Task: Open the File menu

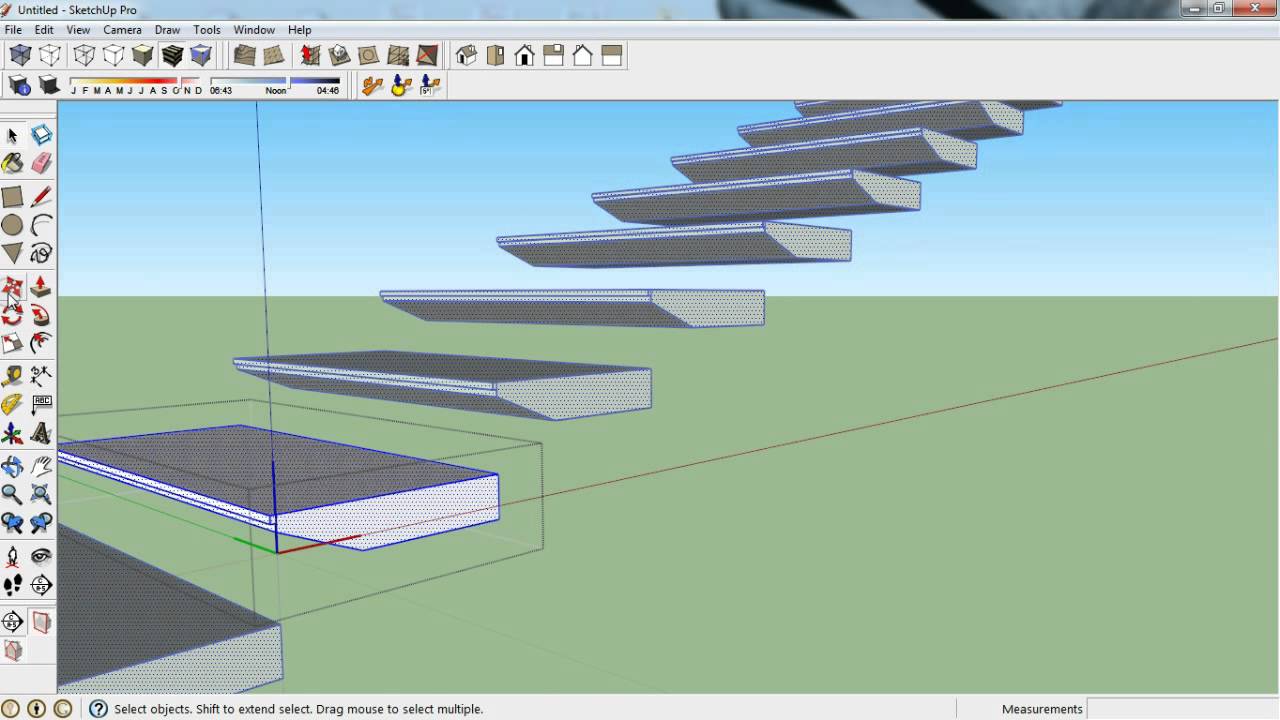Action: tap(13, 30)
